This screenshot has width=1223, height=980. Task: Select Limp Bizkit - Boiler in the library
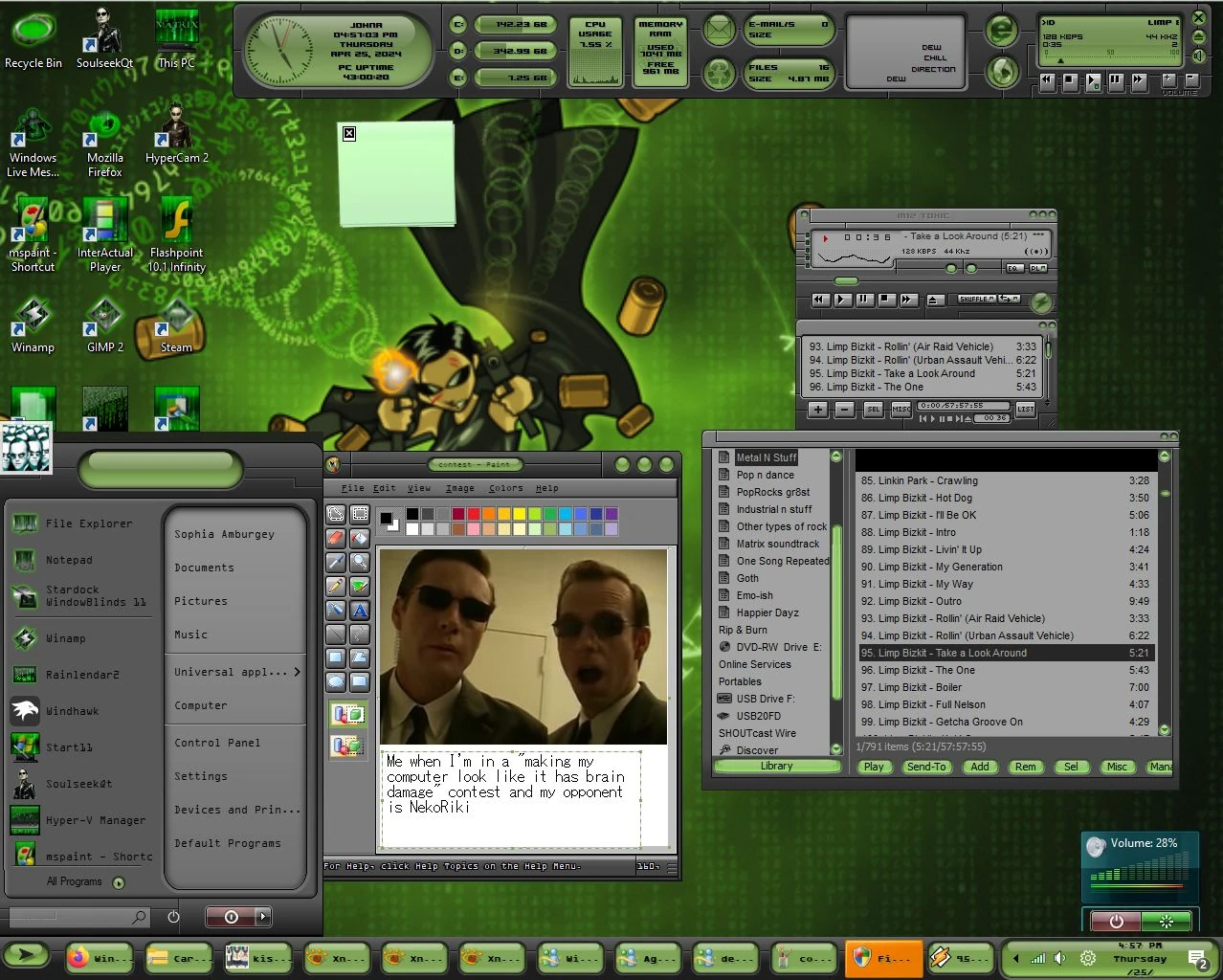pos(1005,687)
